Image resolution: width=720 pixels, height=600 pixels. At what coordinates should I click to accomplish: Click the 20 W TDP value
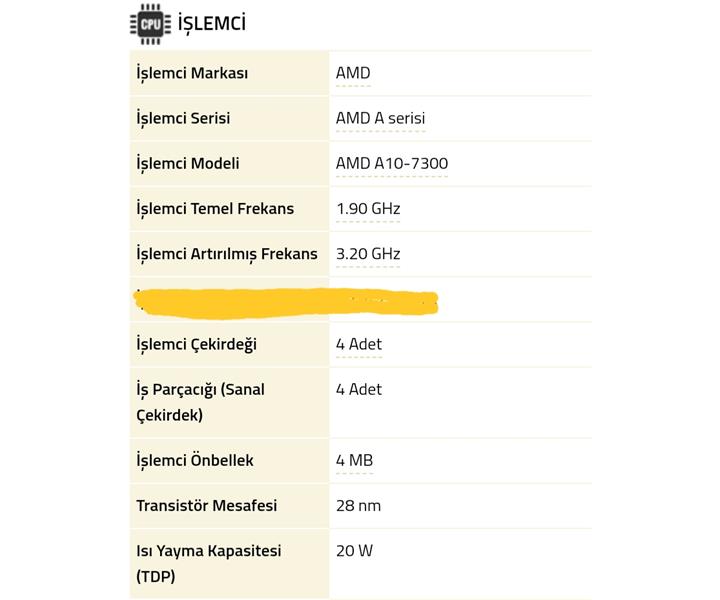[354, 550]
